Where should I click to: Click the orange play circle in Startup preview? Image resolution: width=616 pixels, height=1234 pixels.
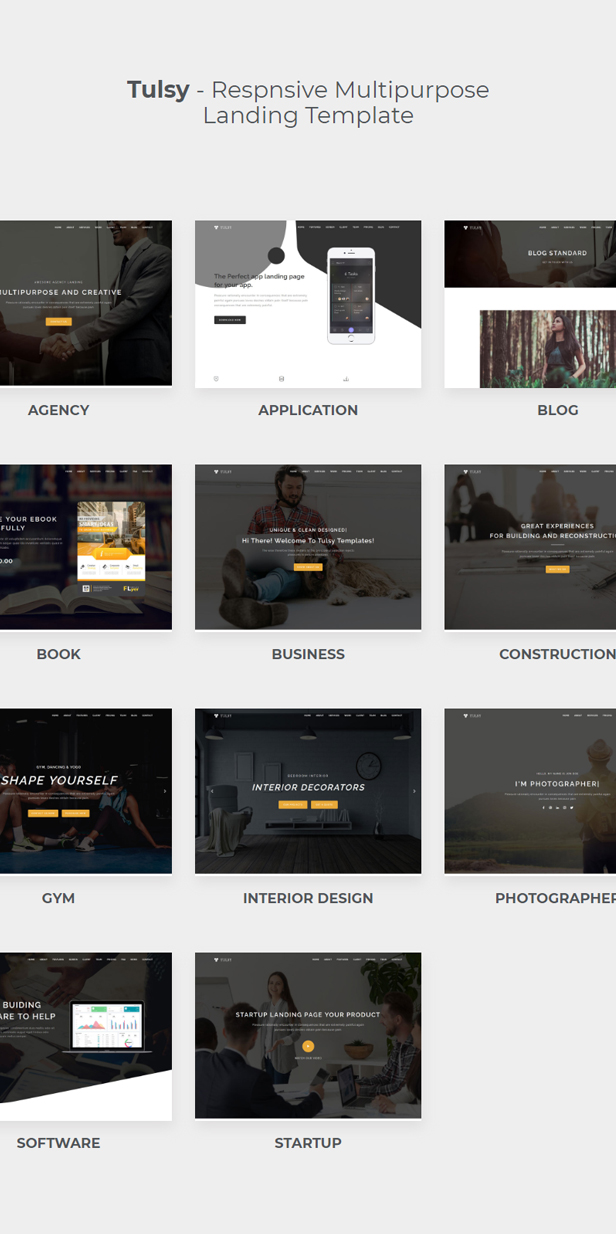coord(308,1046)
